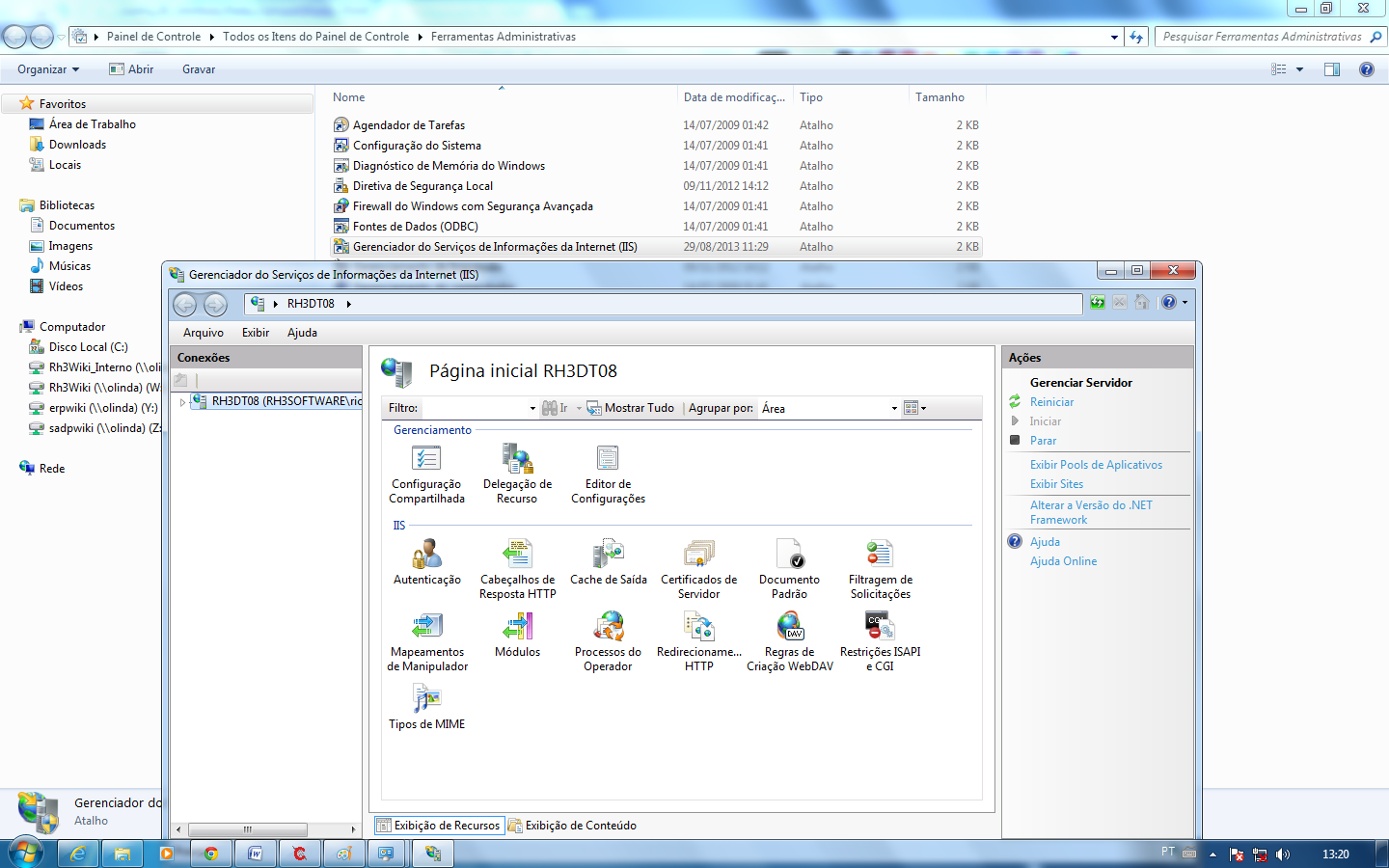1389x868 pixels.
Task: Click the IIS Manager help icon
Action: coord(1169,303)
